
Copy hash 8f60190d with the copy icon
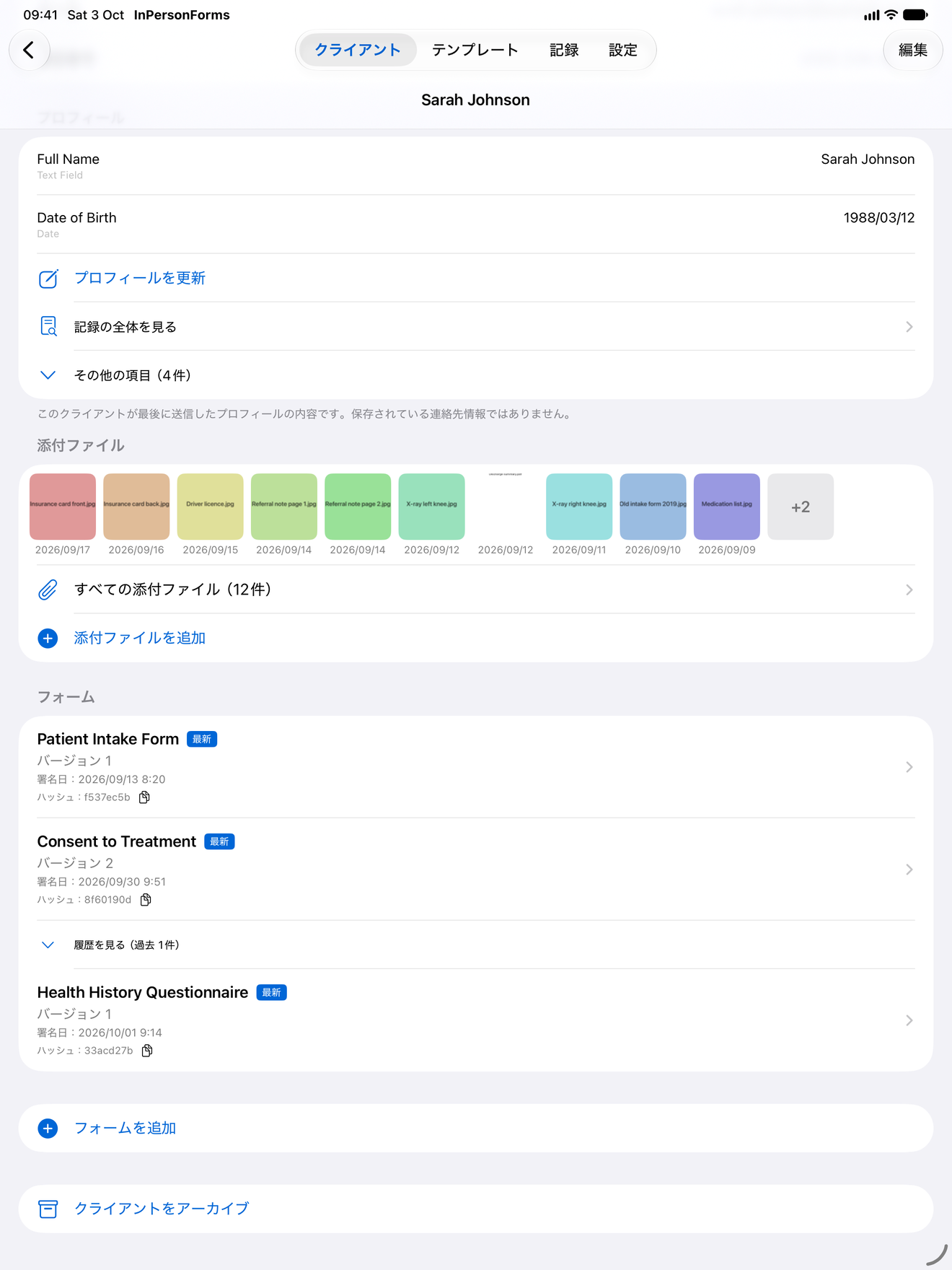coord(146,900)
